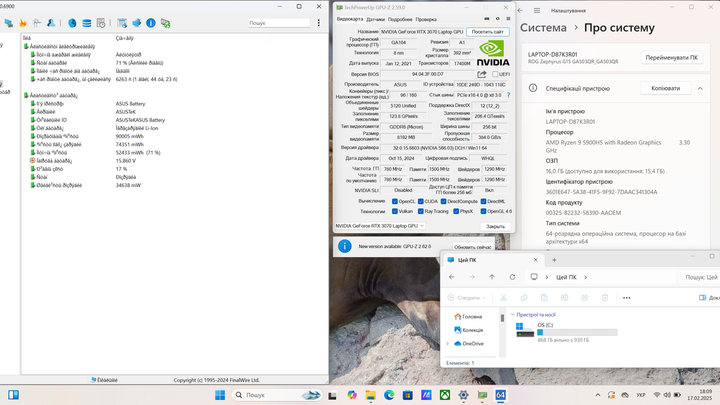Image resolution: width=720 pixels, height=405 pixels.
Task: Click Система breadcrumb in Settings
Action: point(543,28)
